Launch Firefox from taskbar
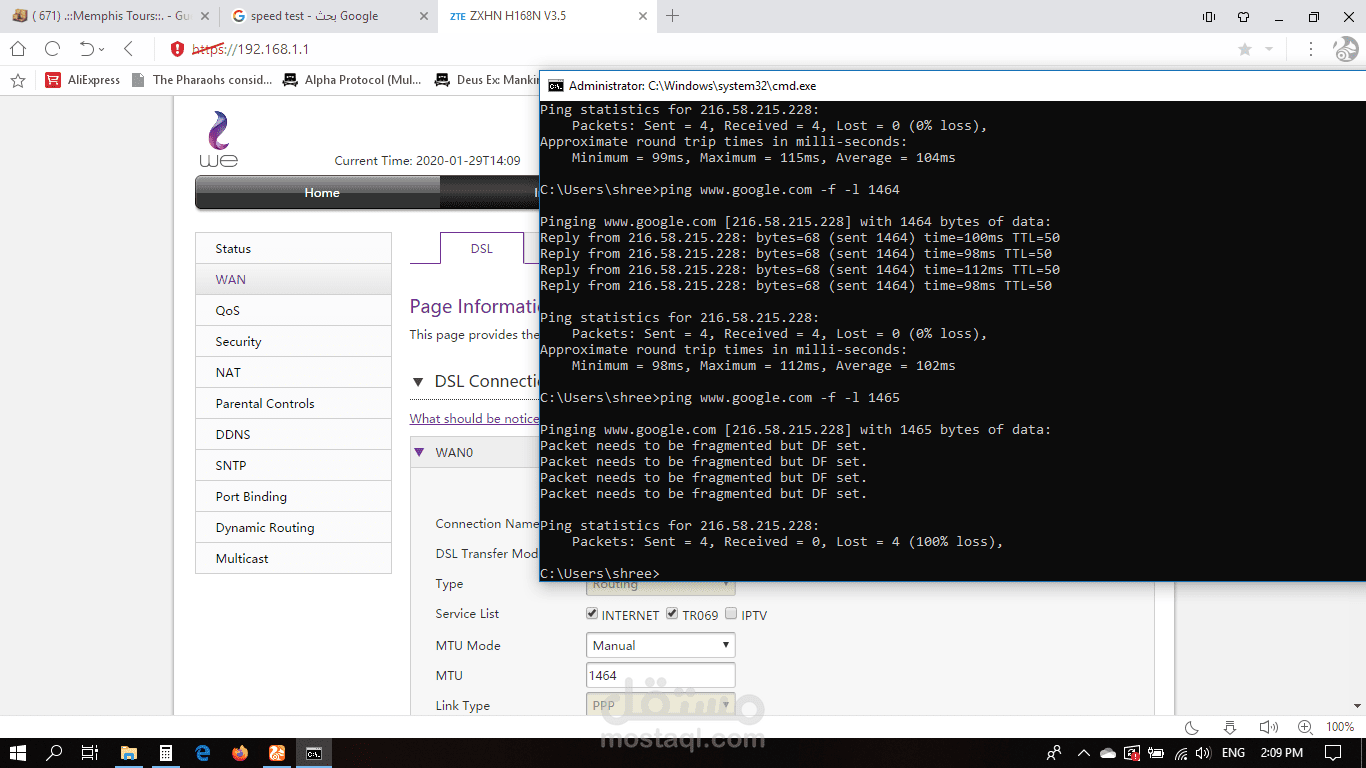This screenshot has width=1366, height=768. [240, 753]
